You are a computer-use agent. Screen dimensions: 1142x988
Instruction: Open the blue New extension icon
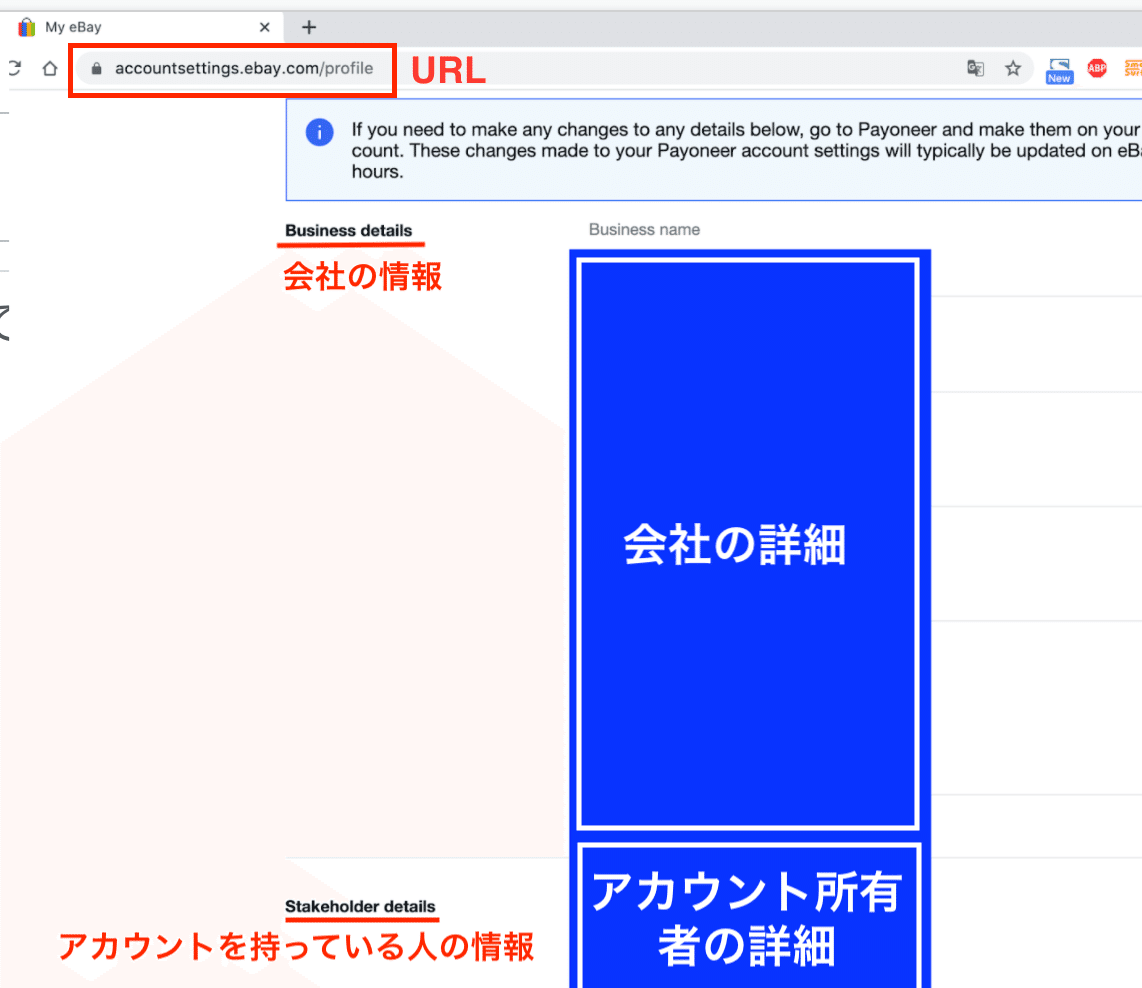pyautogui.click(x=1059, y=71)
